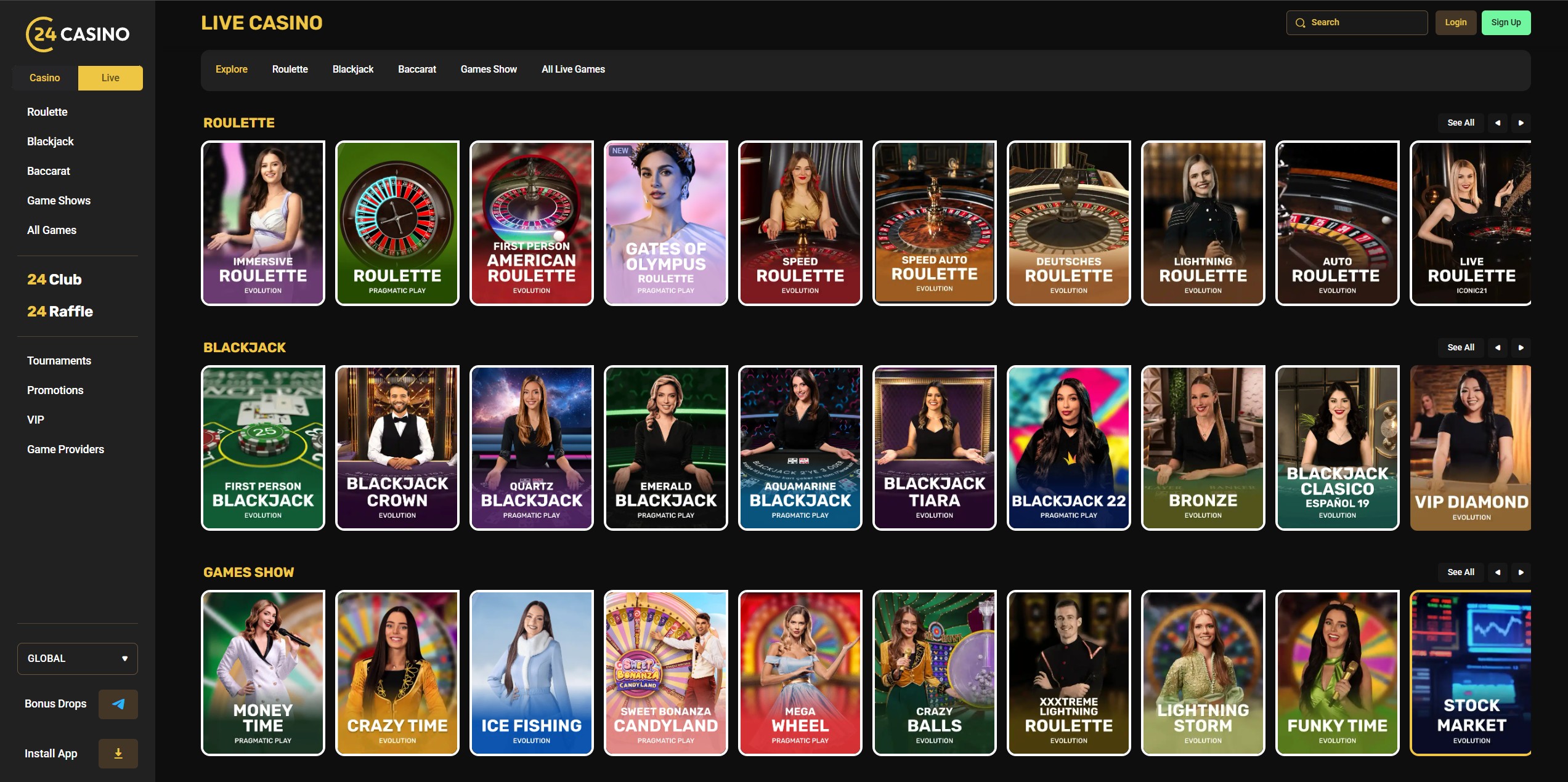Open Roulette in the sidebar
This screenshot has height=782, width=1568.
click(47, 112)
